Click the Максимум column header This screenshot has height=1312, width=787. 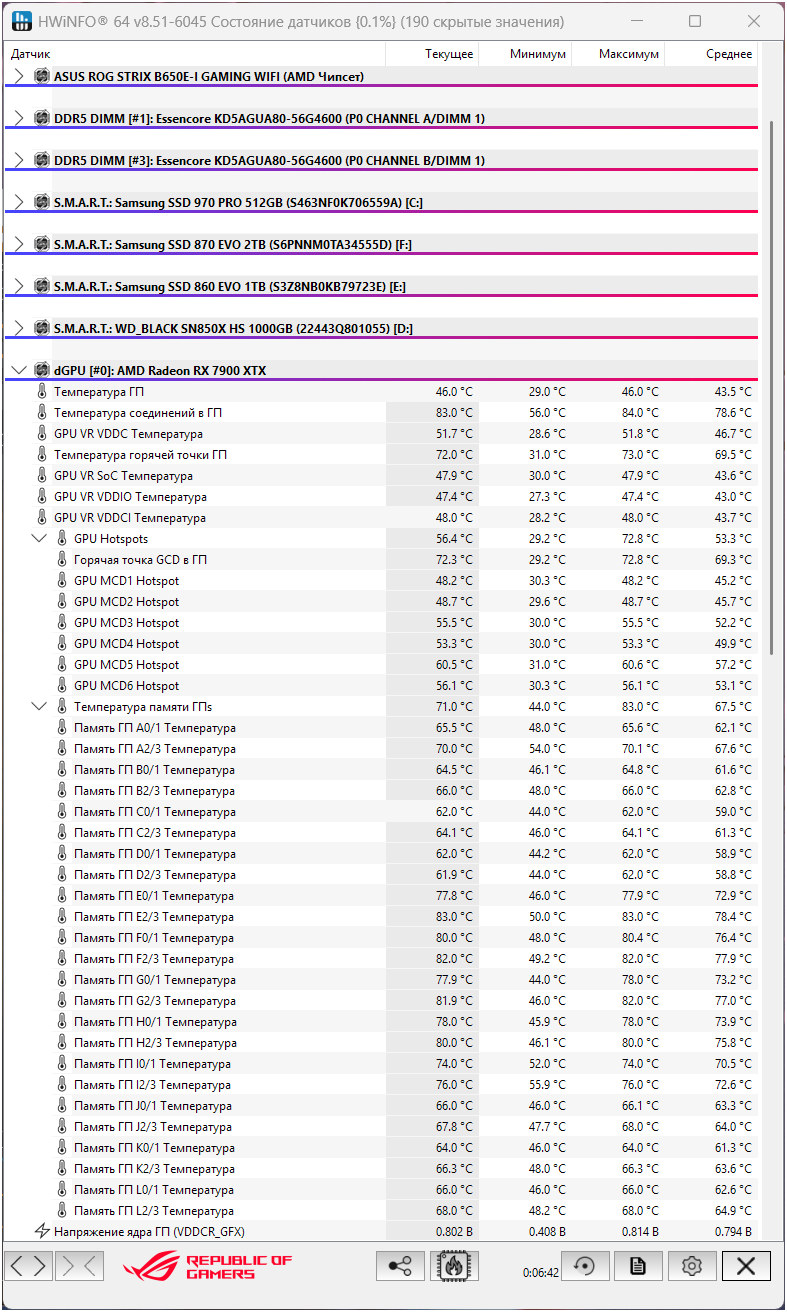click(x=618, y=54)
